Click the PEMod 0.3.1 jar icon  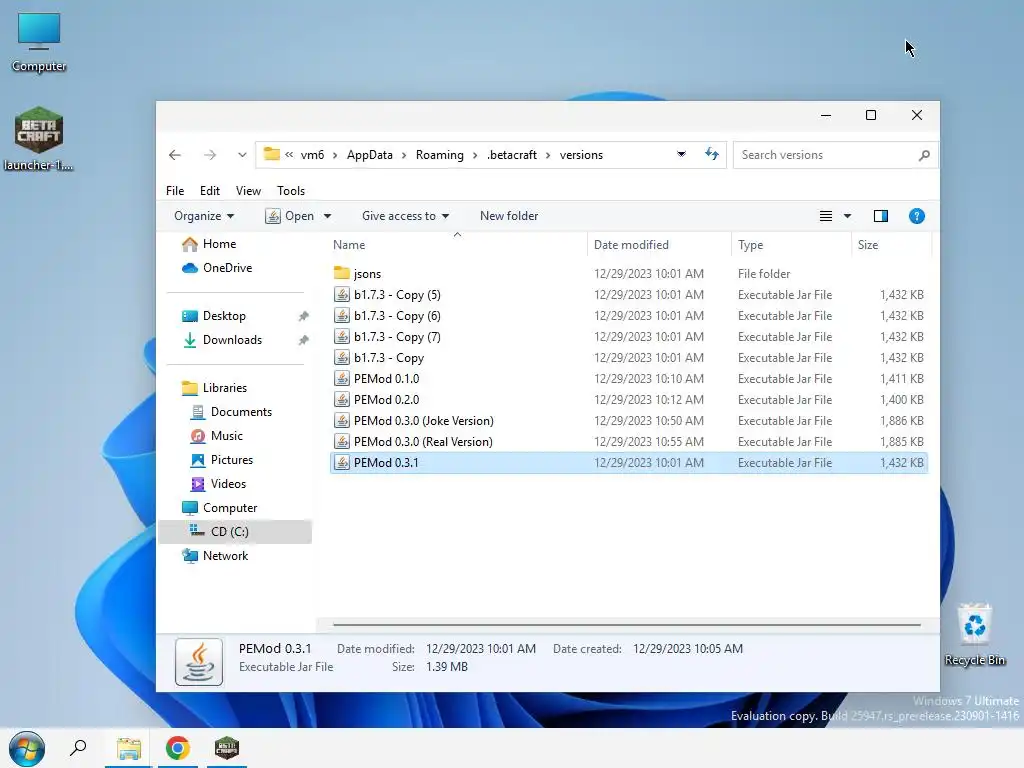[x=342, y=462]
